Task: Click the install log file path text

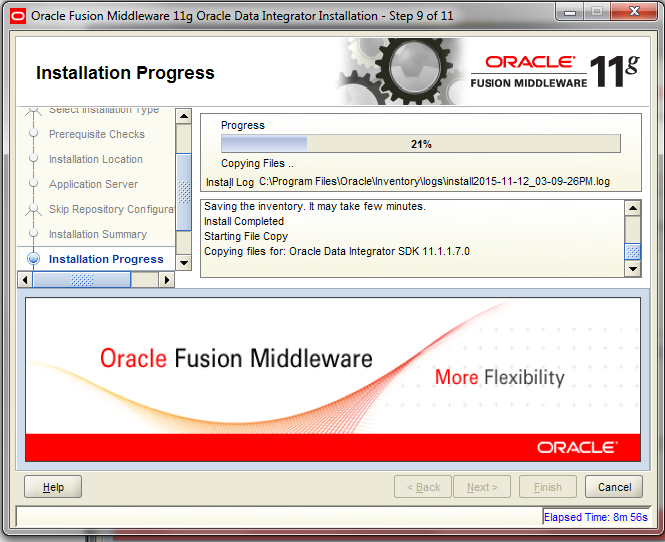Action: (434, 182)
